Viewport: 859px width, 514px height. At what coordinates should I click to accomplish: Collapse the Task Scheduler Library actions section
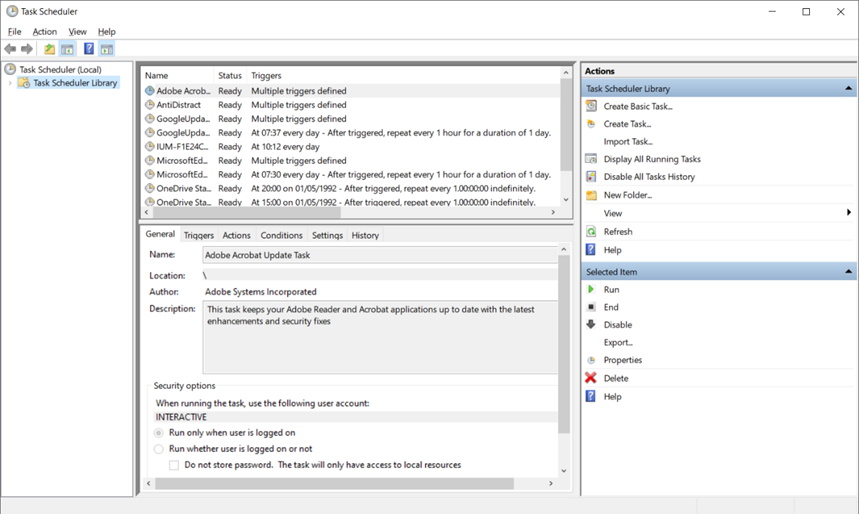[849, 89]
